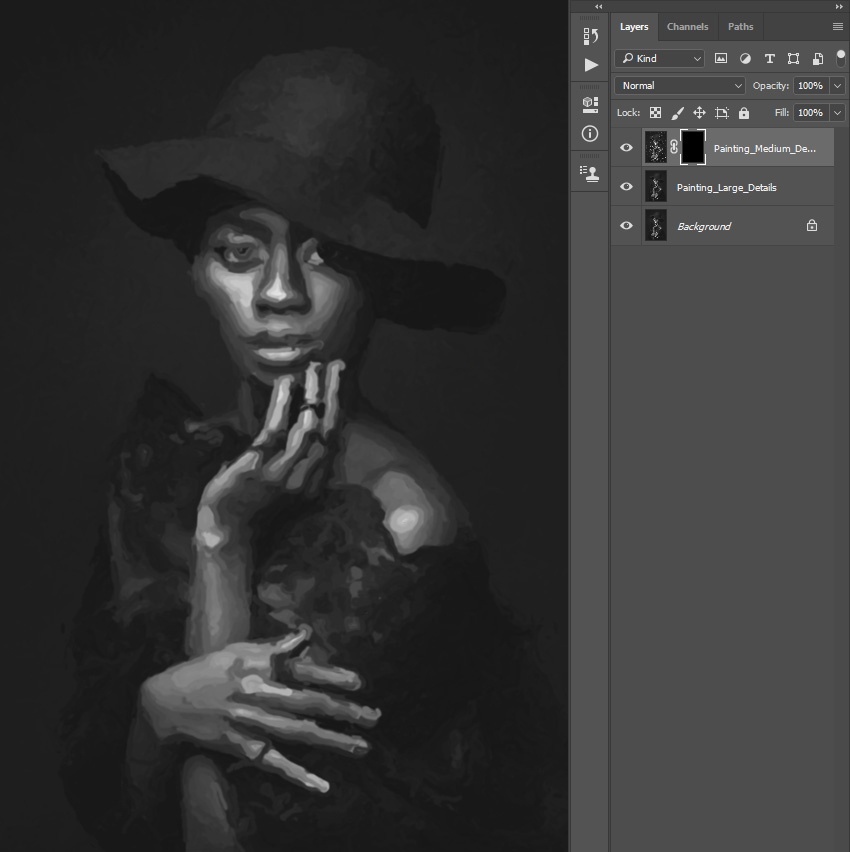Open the Actions panel play icon
This screenshot has height=852, width=850.
(591, 65)
